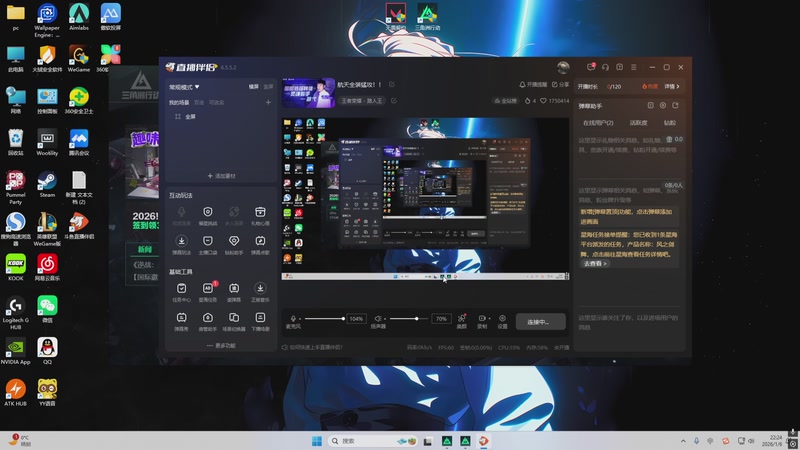Open 网易云音乐 desktop icon
800x450 pixels.
click(x=47, y=268)
